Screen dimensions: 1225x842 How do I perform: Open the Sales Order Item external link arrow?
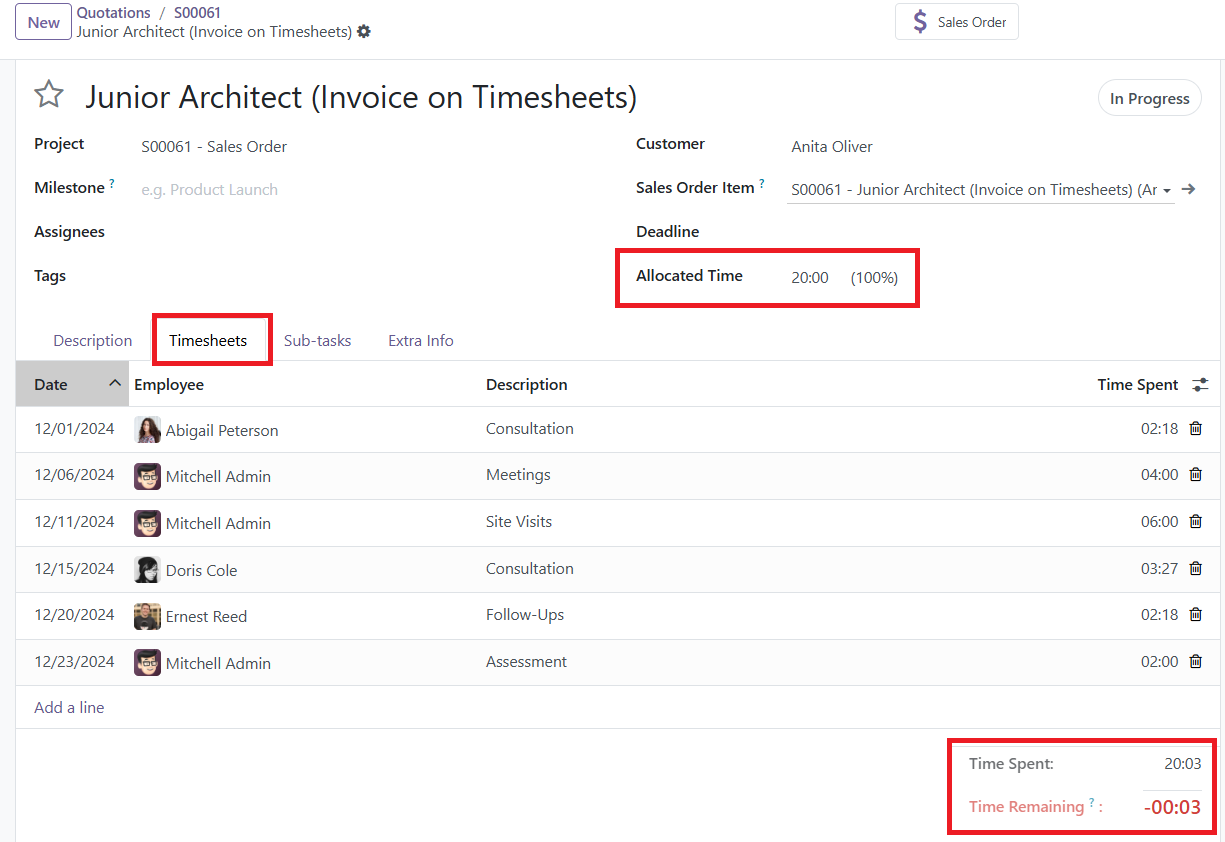[1188, 189]
